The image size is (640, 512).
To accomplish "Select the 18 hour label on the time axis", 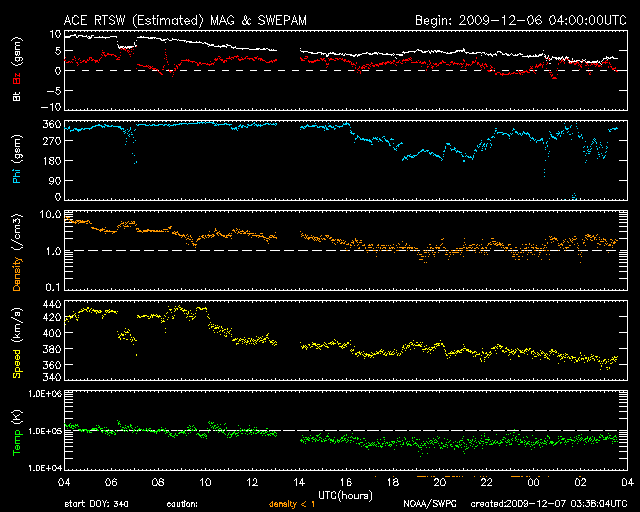I will tap(393, 483).
